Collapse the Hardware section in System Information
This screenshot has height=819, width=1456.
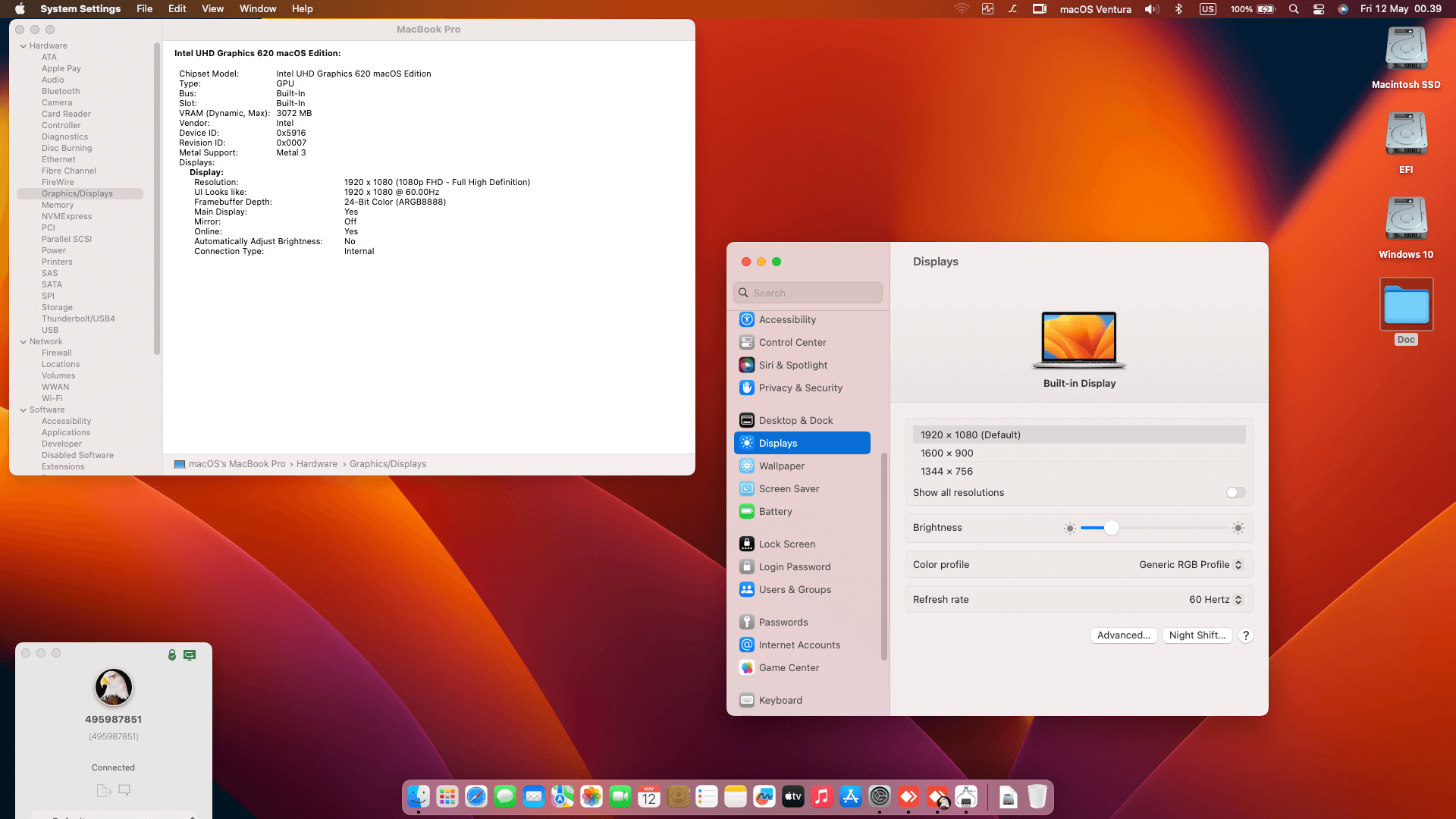pyautogui.click(x=23, y=45)
